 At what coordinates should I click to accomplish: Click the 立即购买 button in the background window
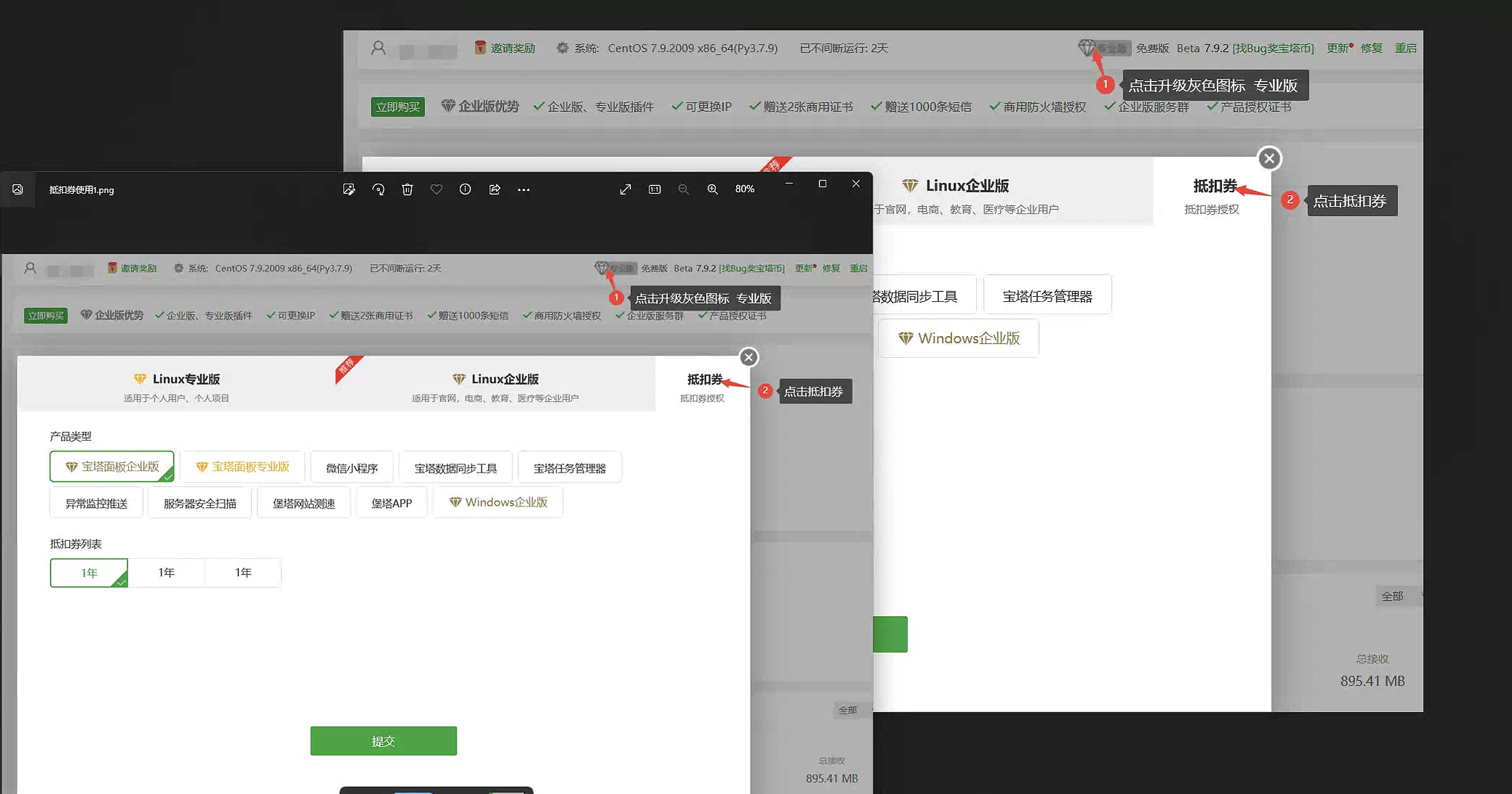pos(398,107)
